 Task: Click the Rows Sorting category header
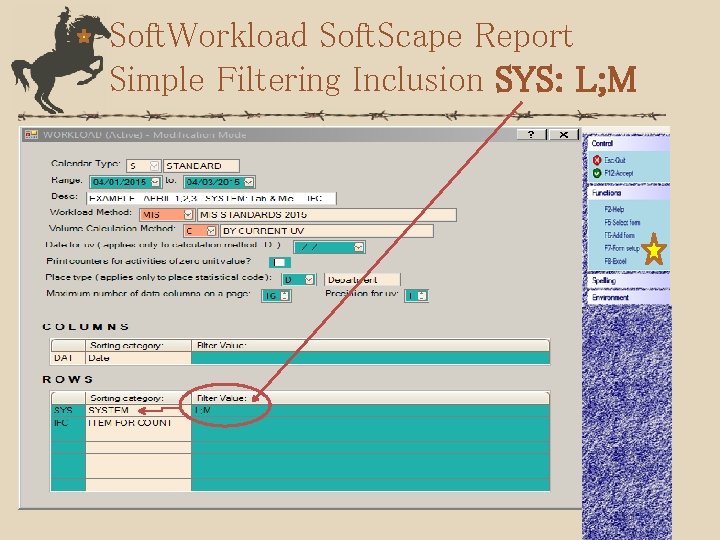point(138,398)
